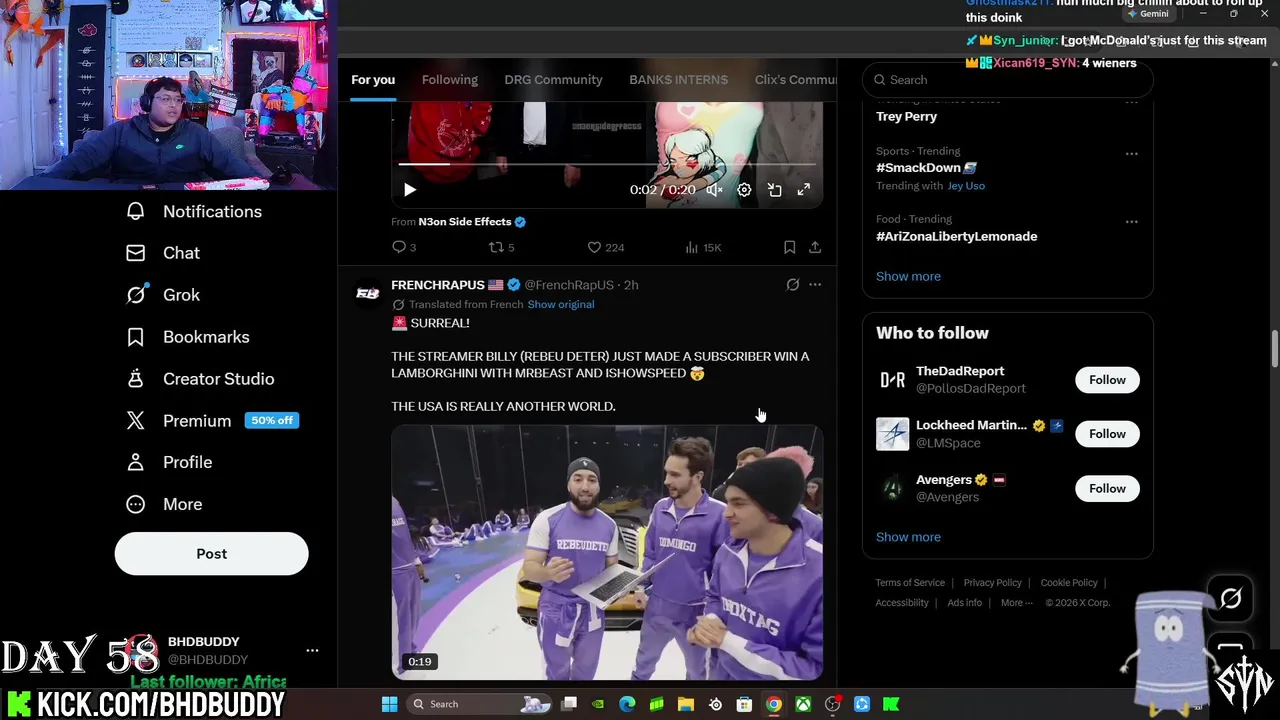Repost the post with 5 reposts
Screen dimensions: 1280x720
point(501,247)
